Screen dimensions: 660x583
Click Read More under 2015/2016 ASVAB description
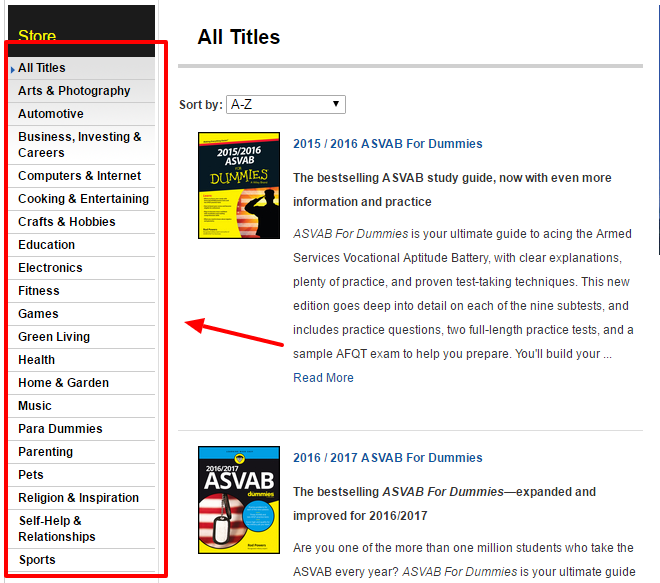coord(323,378)
